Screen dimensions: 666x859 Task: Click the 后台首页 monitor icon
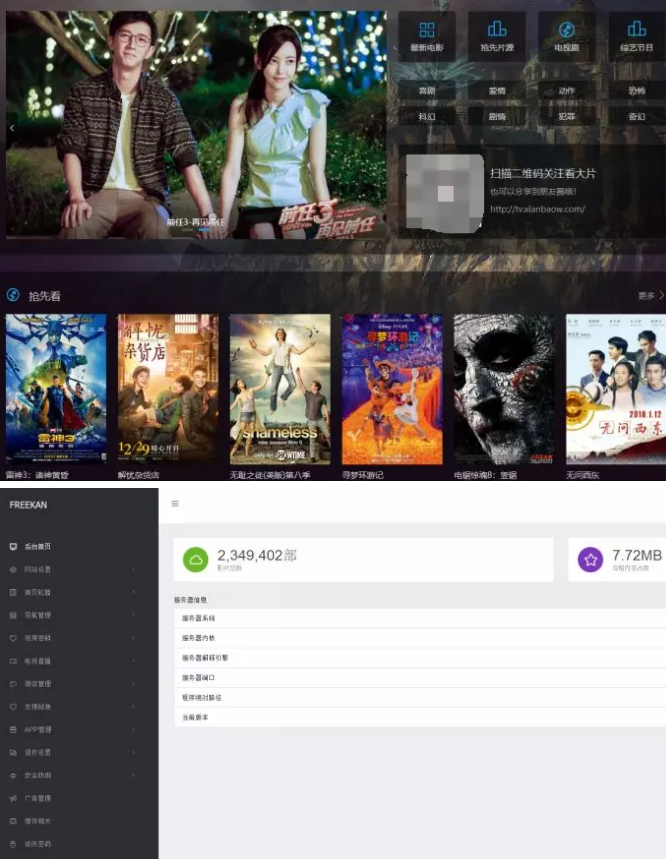click(13, 546)
